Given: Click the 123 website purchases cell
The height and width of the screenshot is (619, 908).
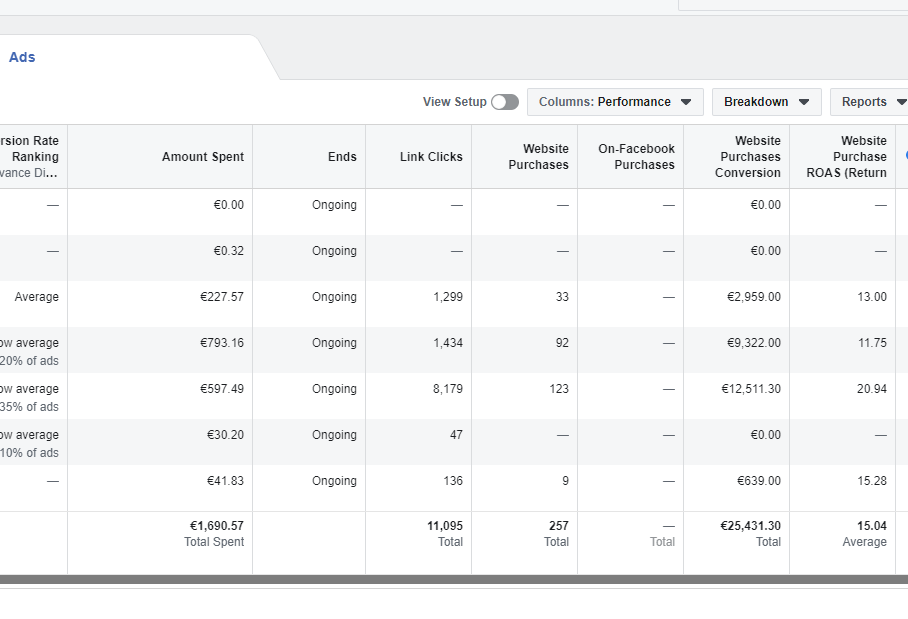Looking at the screenshot, I should (x=558, y=389).
